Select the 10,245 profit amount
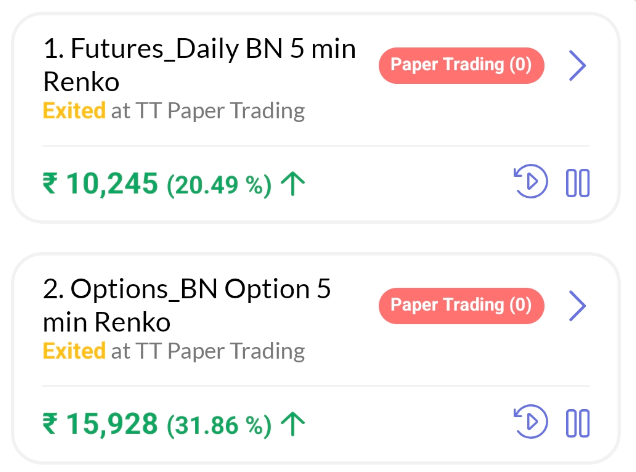The height and width of the screenshot is (472, 636). [112, 184]
